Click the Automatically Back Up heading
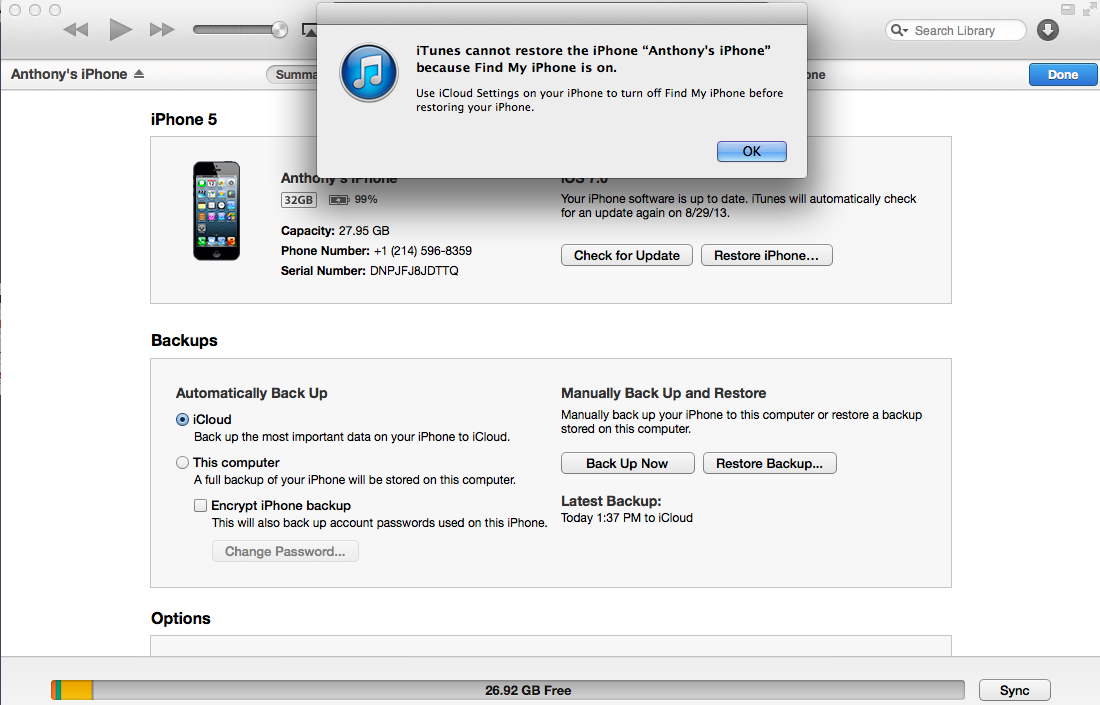 coord(252,394)
